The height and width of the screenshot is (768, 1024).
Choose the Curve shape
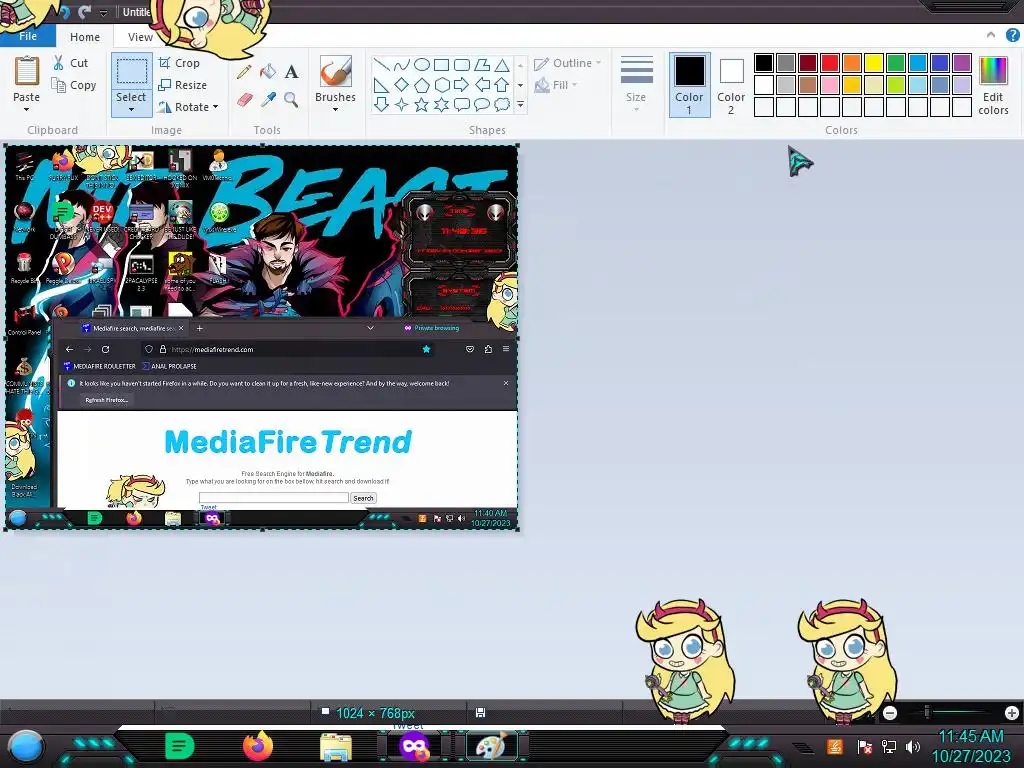pos(402,65)
